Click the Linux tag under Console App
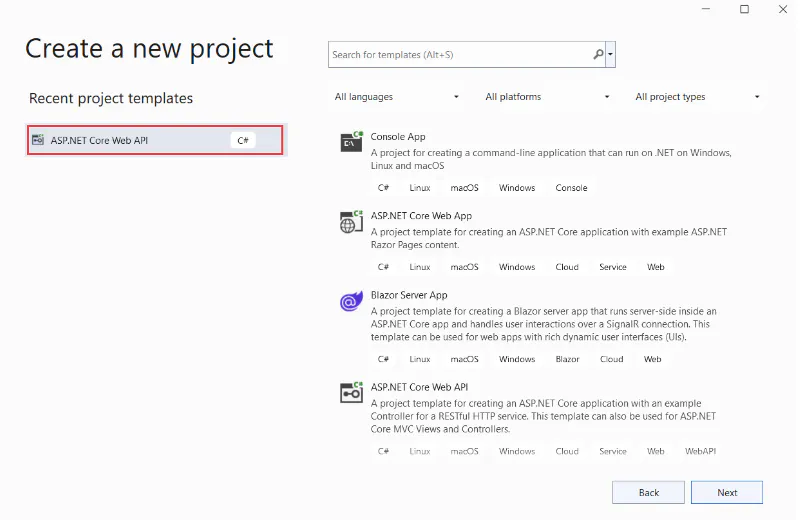The width and height of the screenshot is (800, 524). click(x=420, y=188)
